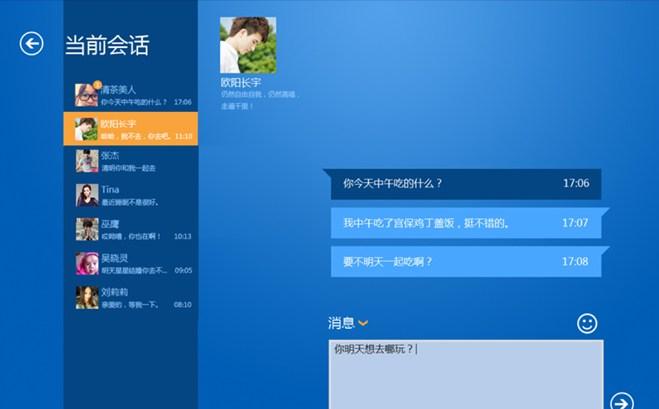Click the 欧阳长宇 name under profile photo
659x409 pixels.
(240, 83)
